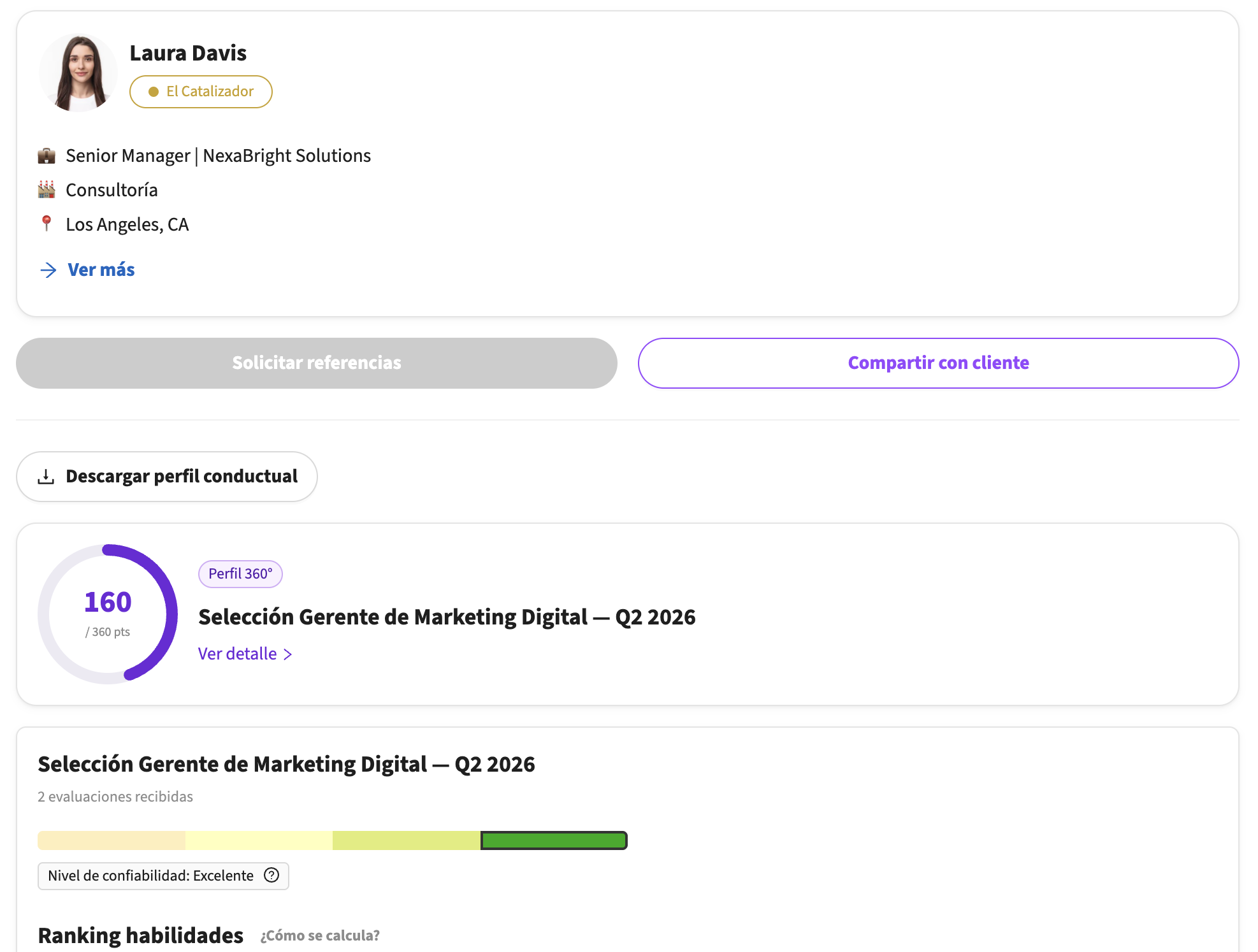The height and width of the screenshot is (952, 1258).
Task: Open the Ver detalle link
Action: pyautogui.click(x=238, y=654)
